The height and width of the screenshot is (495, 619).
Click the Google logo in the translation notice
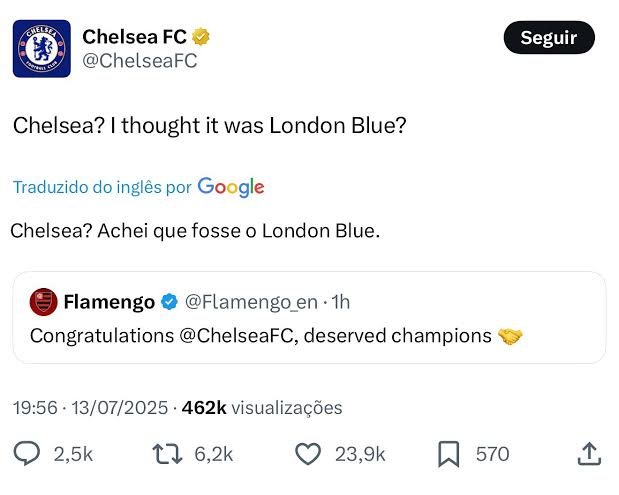click(231, 187)
